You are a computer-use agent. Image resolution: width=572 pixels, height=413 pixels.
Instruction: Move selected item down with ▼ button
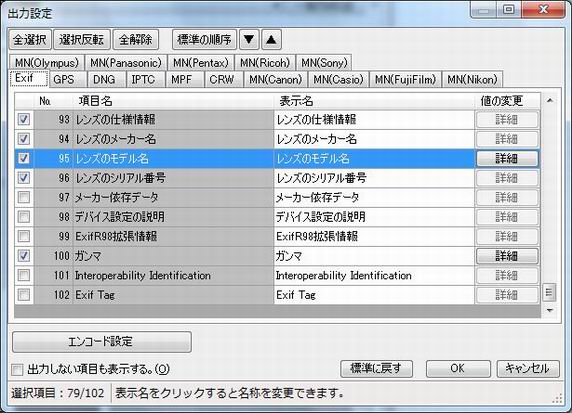click(249, 39)
